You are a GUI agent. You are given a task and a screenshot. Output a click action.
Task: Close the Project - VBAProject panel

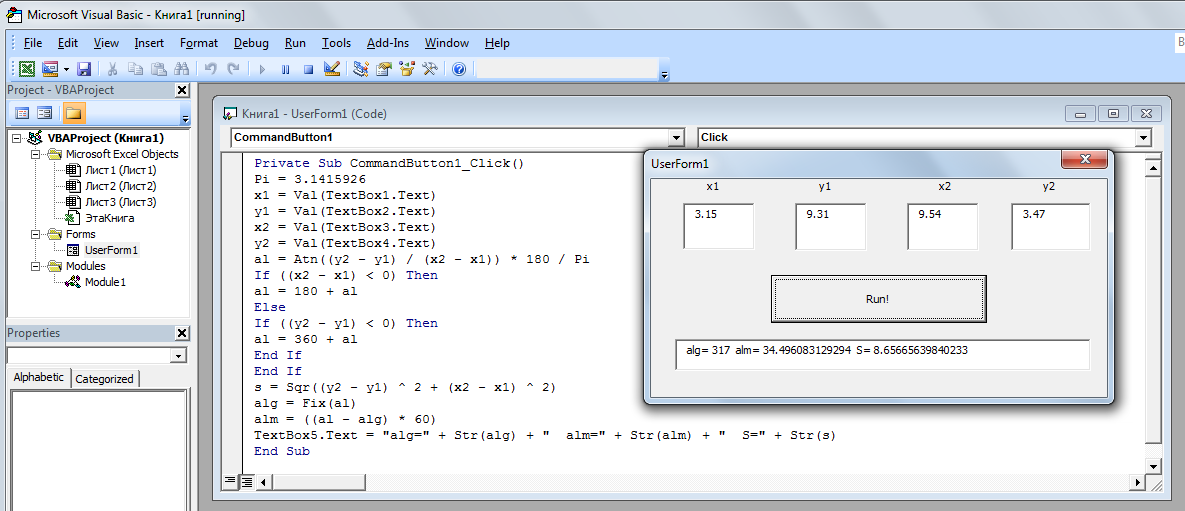181,91
